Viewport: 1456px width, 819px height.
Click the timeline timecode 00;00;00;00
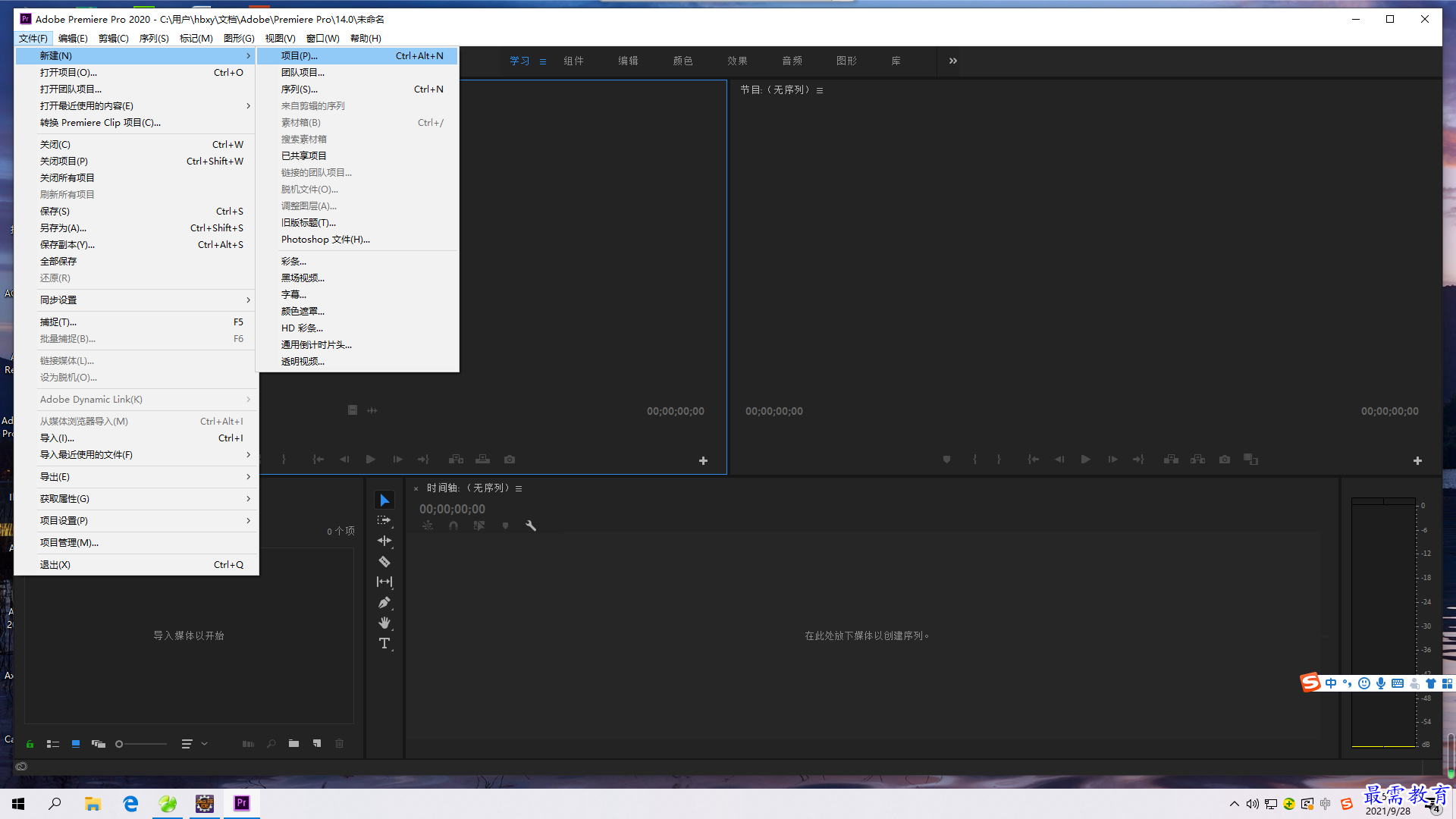point(452,510)
